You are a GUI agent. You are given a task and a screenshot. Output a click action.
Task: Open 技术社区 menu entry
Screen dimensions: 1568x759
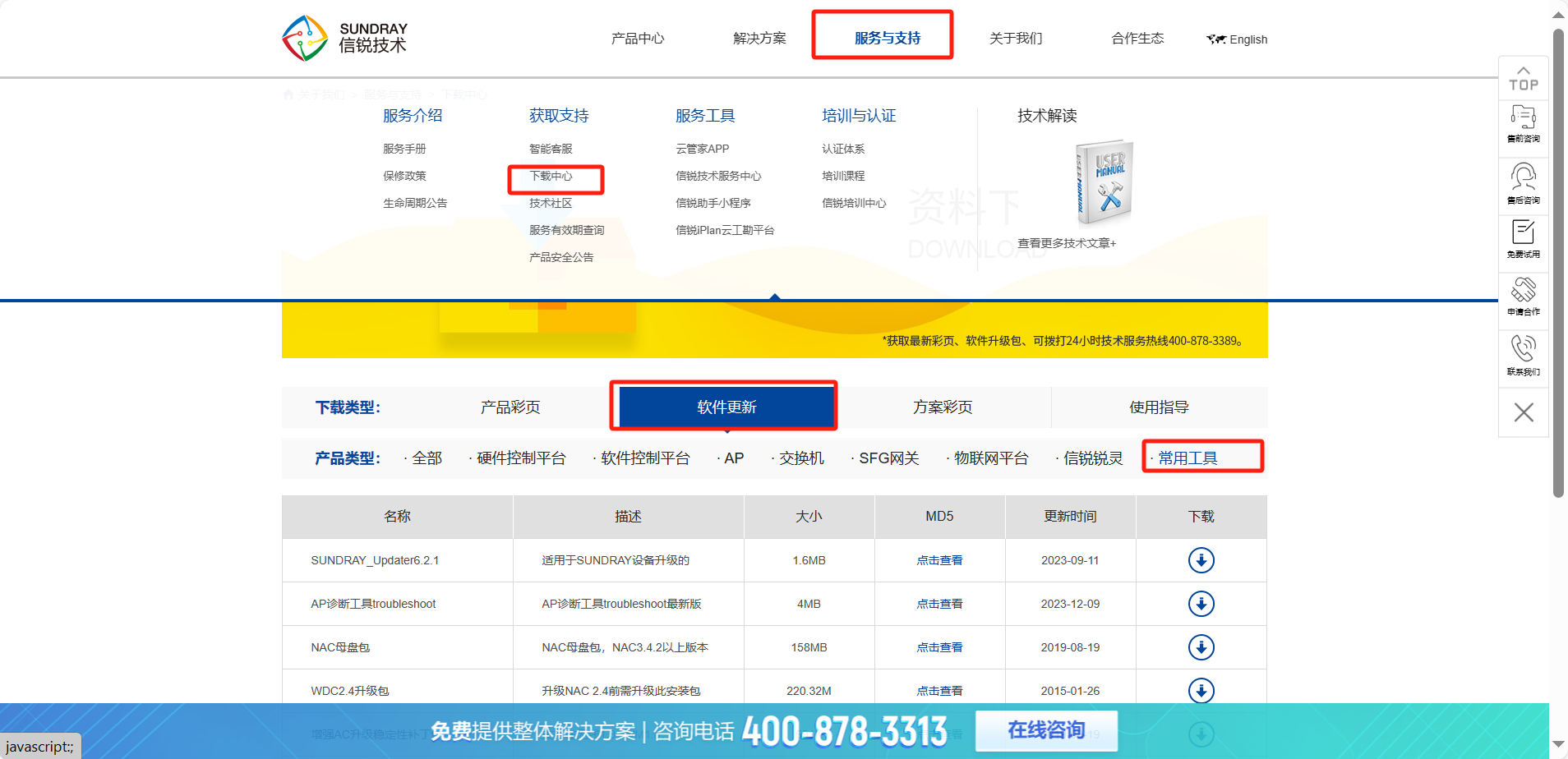pos(551,203)
